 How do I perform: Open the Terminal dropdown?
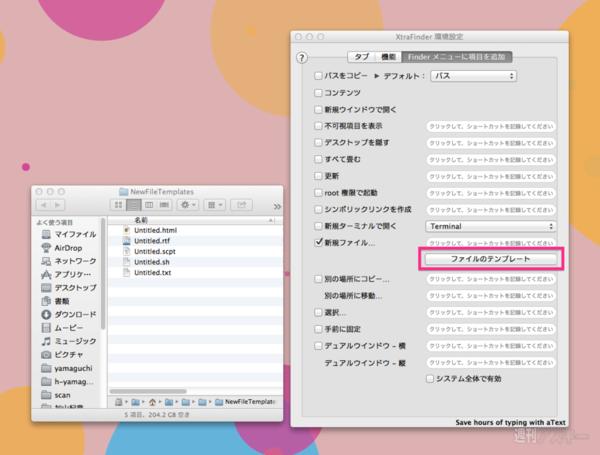pyautogui.click(x=491, y=226)
